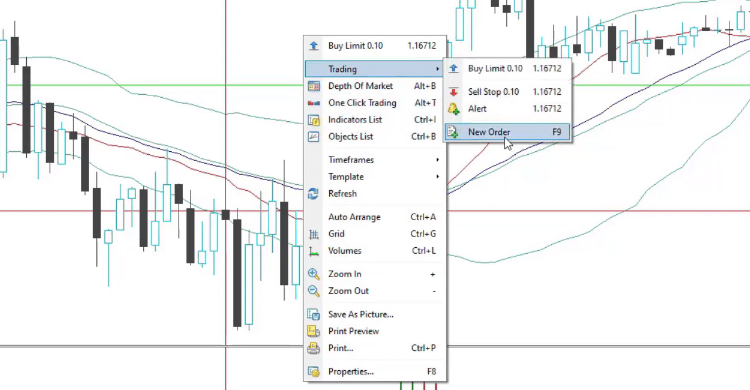Expand the Trading submenu arrow

click(x=437, y=69)
